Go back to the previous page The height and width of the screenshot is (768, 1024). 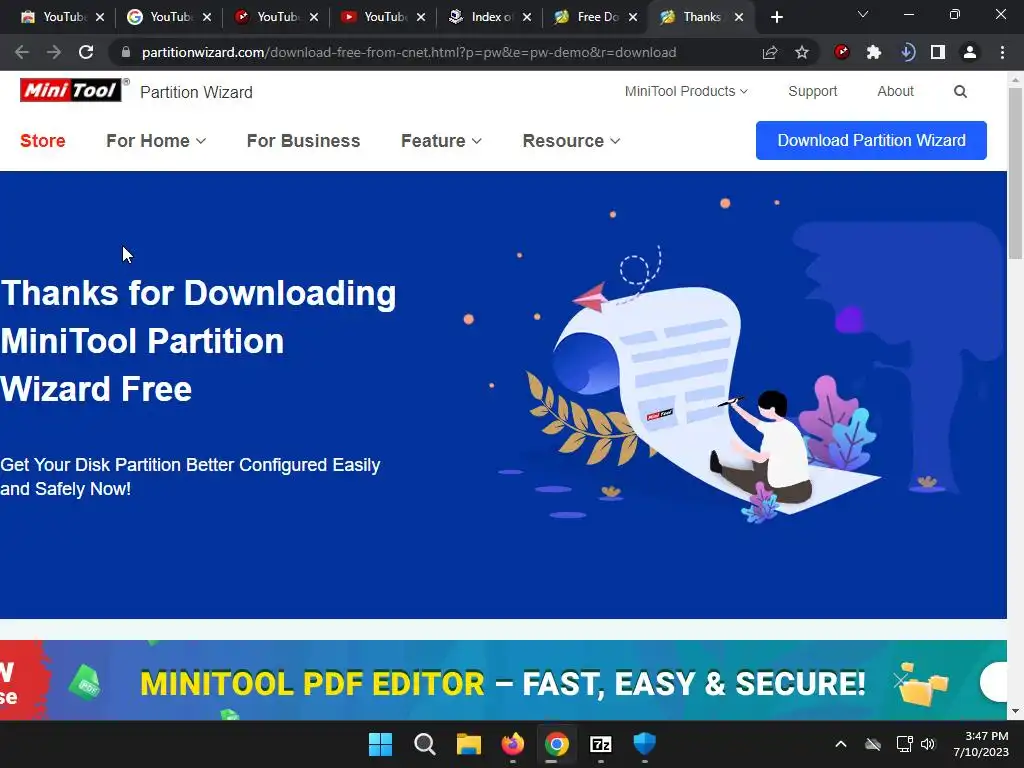point(22,52)
